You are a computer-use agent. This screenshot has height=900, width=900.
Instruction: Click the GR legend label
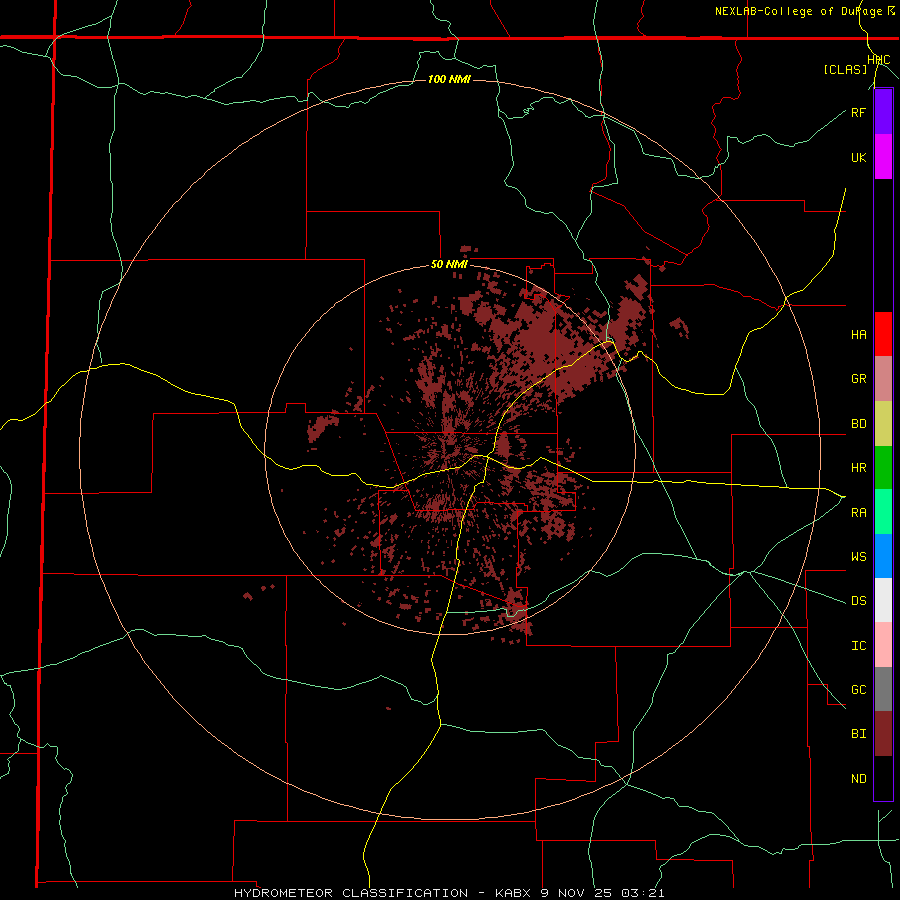[858, 379]
